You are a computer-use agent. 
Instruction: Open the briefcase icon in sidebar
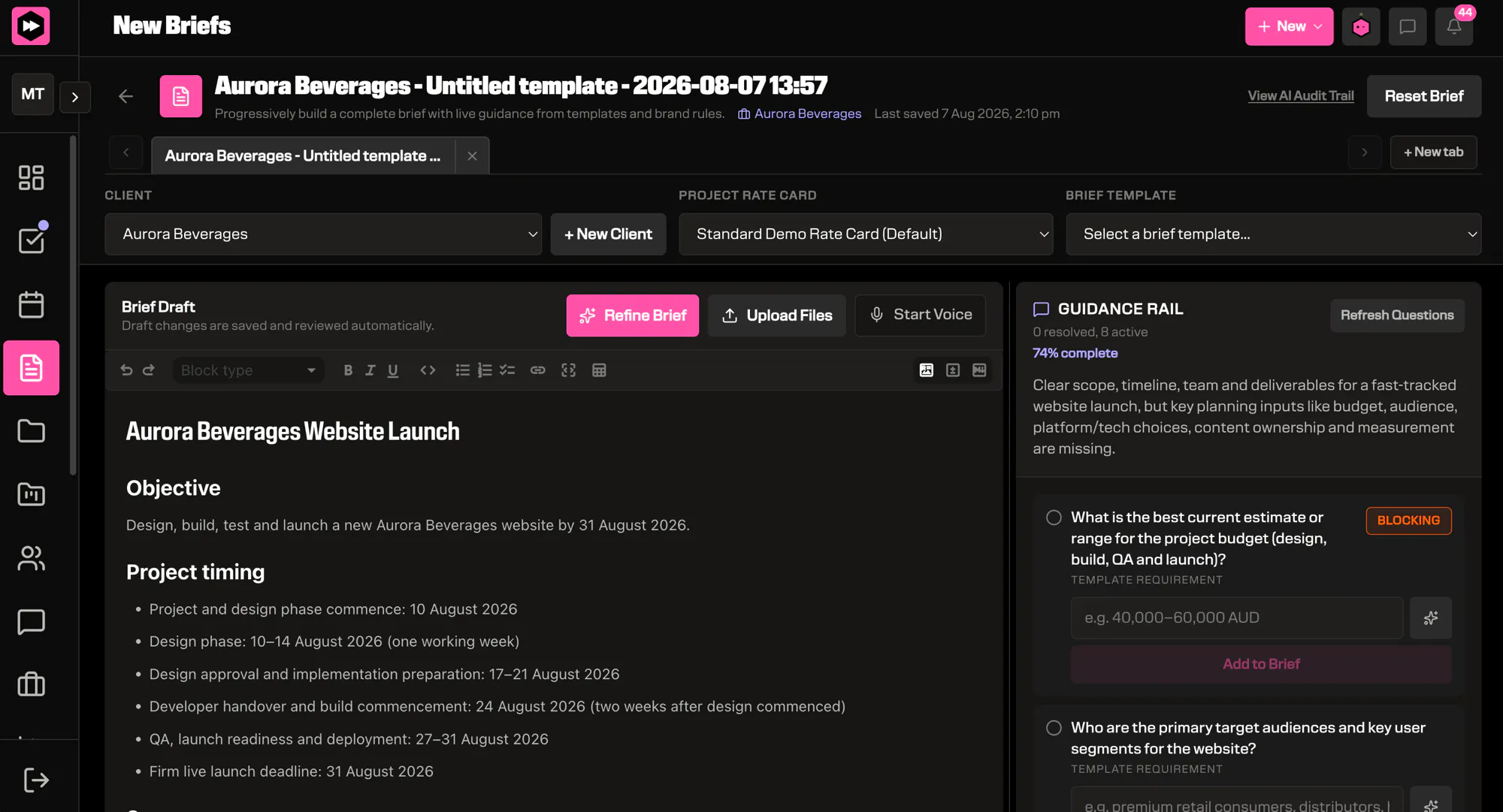pos(31,684)
